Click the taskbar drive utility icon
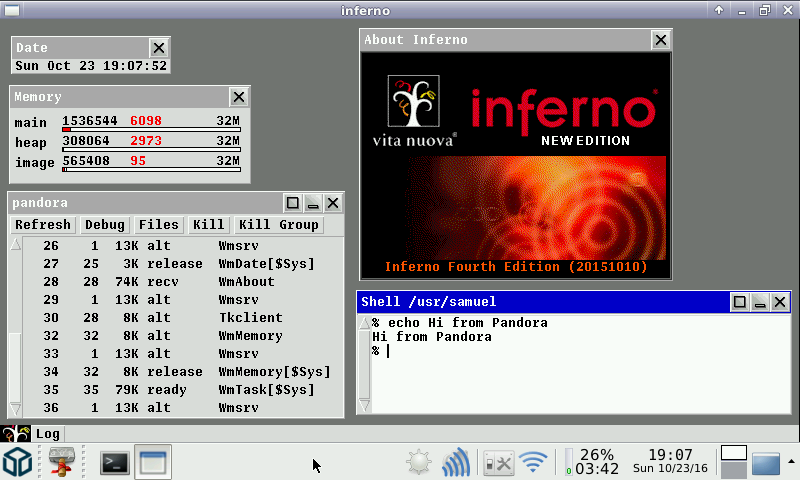 click(62, 462)
